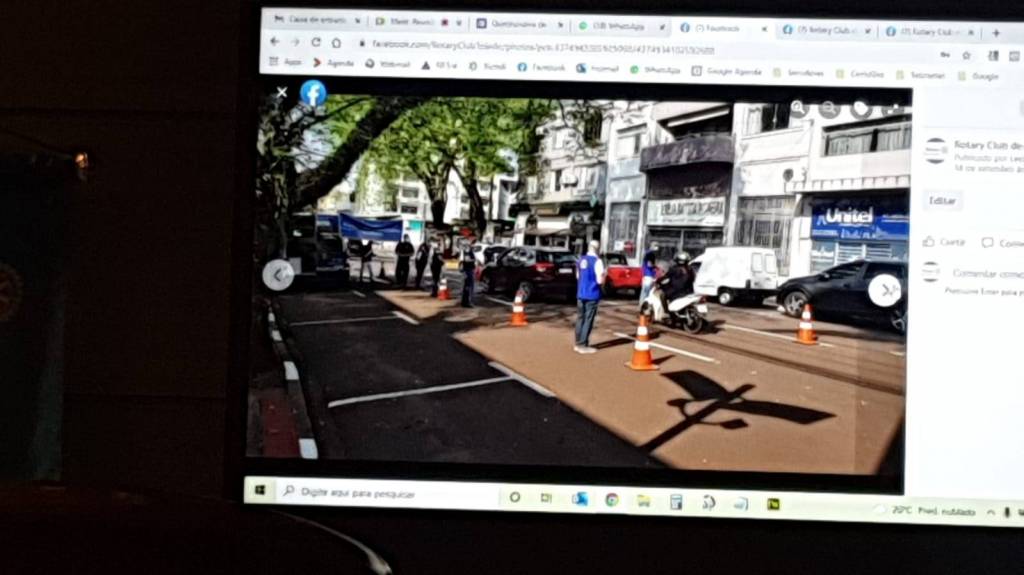
Task: Reload the page in the browser
Action: (316, 42)
